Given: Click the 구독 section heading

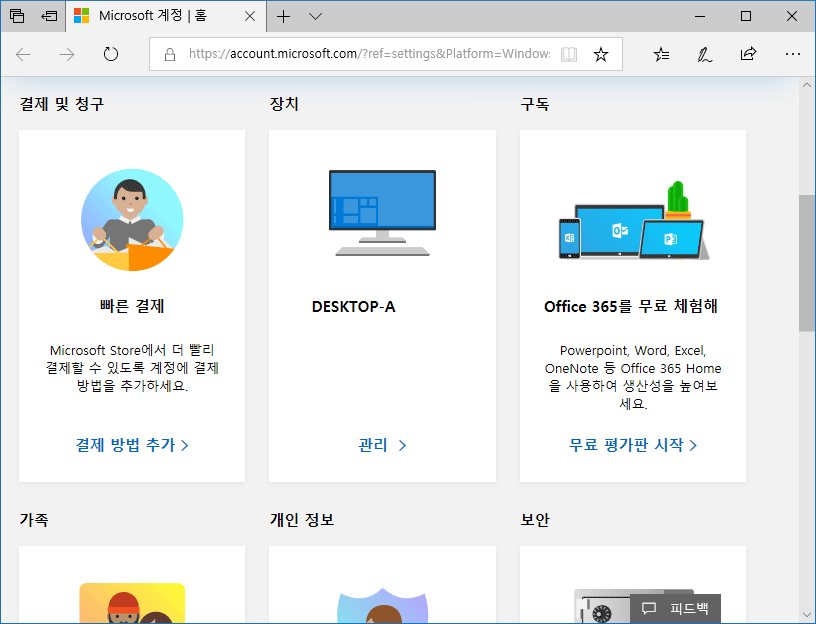Looking at the screenshot, I should click(x=534, y=104).
